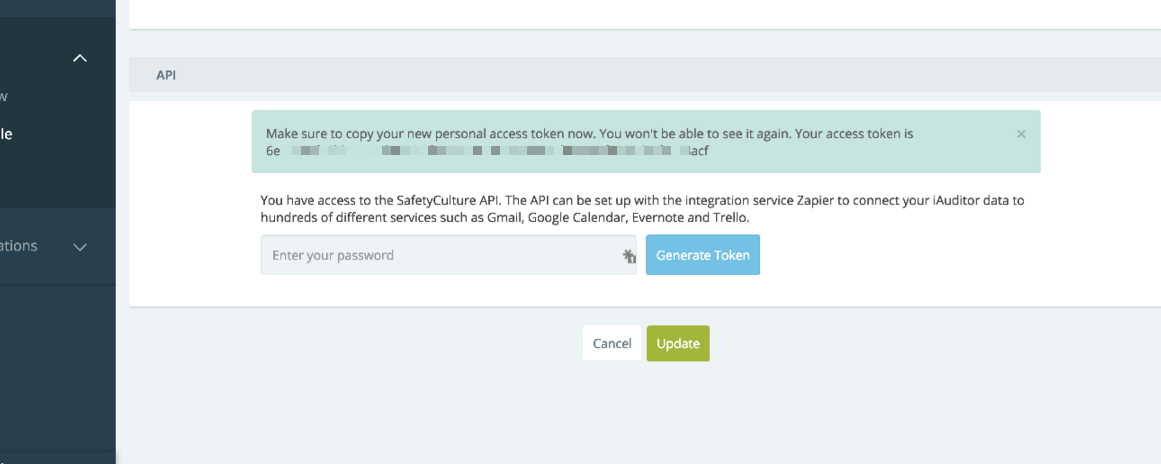
Task: Click the token starting characters '6e'
Action: coord(272,151)
